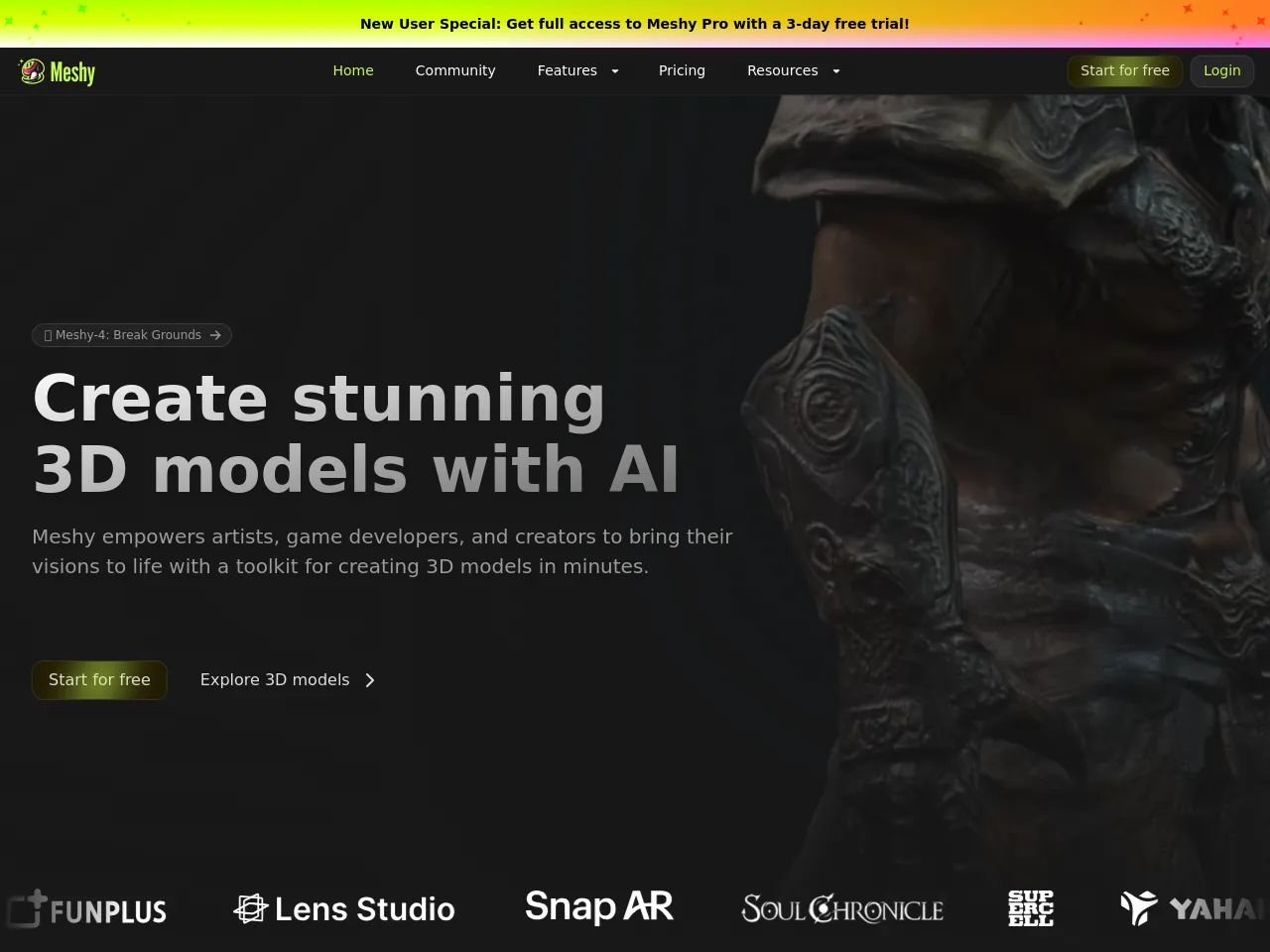Click the Supercell logo
The width and height of the screenshot is (1270, 952).
point(1030,908)
